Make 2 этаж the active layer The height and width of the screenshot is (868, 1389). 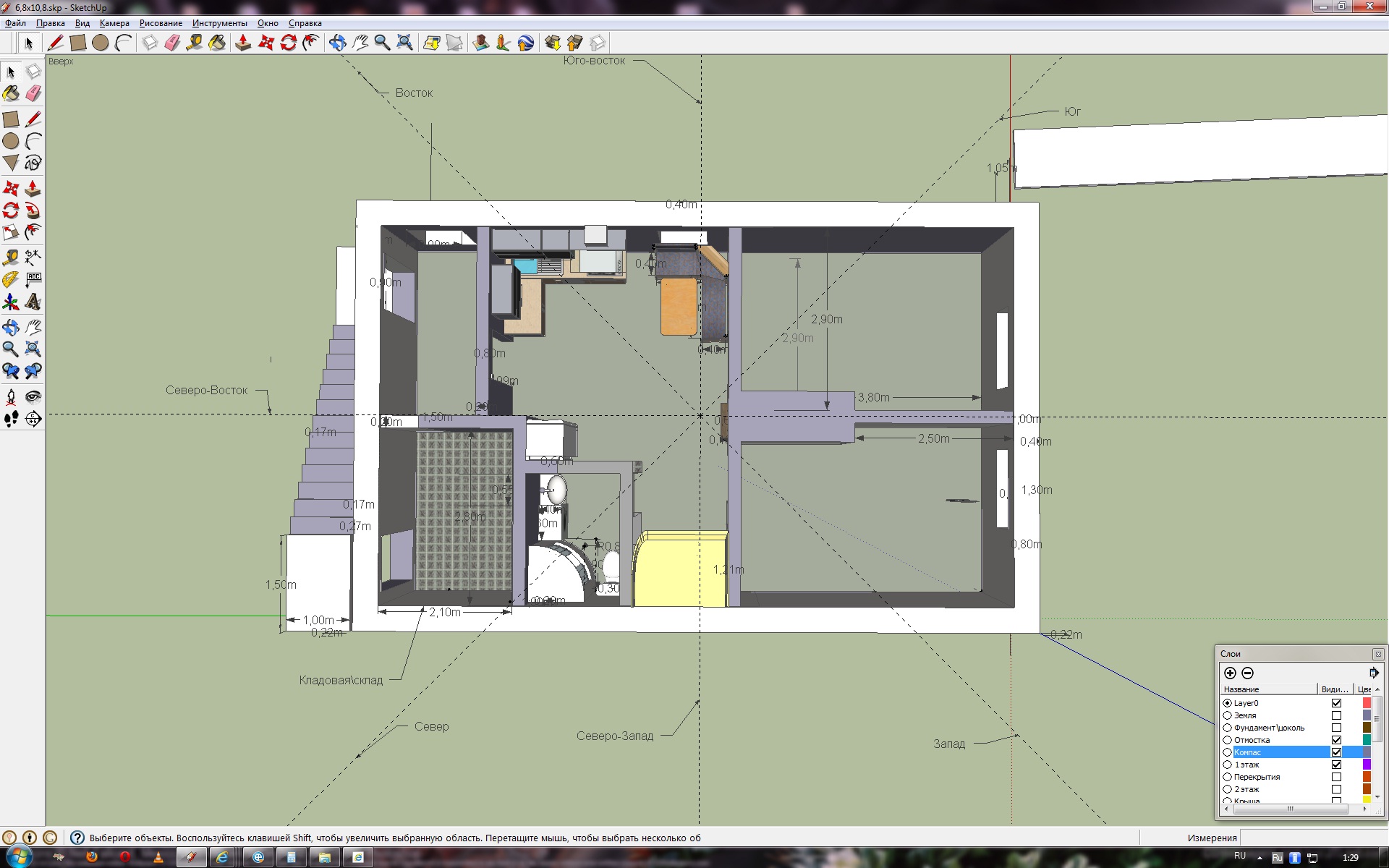(1227, 789)
